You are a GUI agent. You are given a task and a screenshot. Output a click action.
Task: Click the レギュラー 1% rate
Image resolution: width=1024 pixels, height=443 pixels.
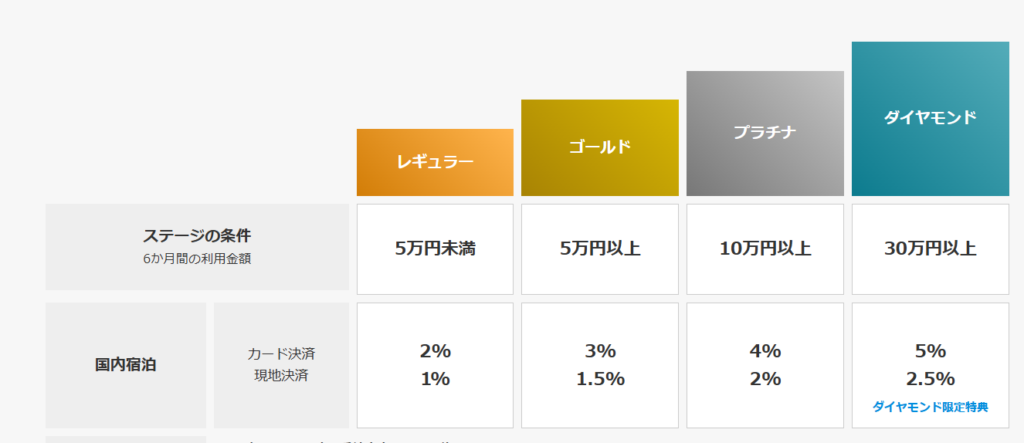pyautogui.click(x=435, y=379)
